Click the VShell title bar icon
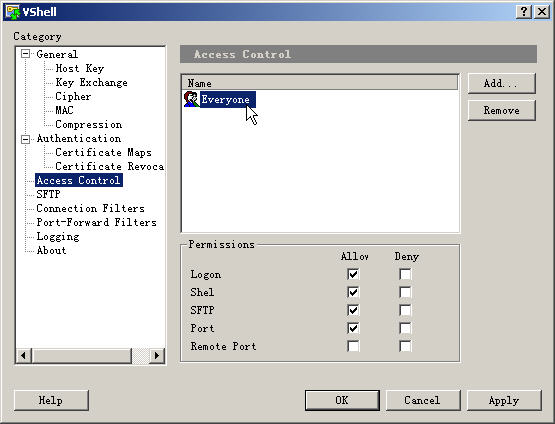Image resolution: width=555 pixels, height=424 pixels. [12, 12]
